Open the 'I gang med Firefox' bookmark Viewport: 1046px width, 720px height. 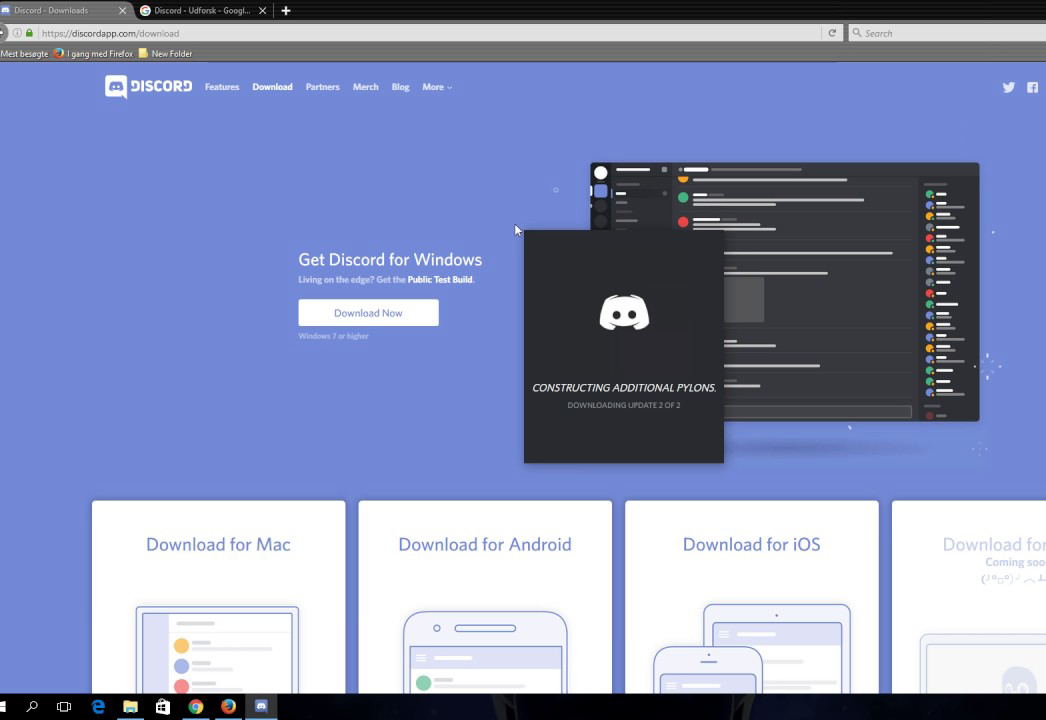click(93, 53)
